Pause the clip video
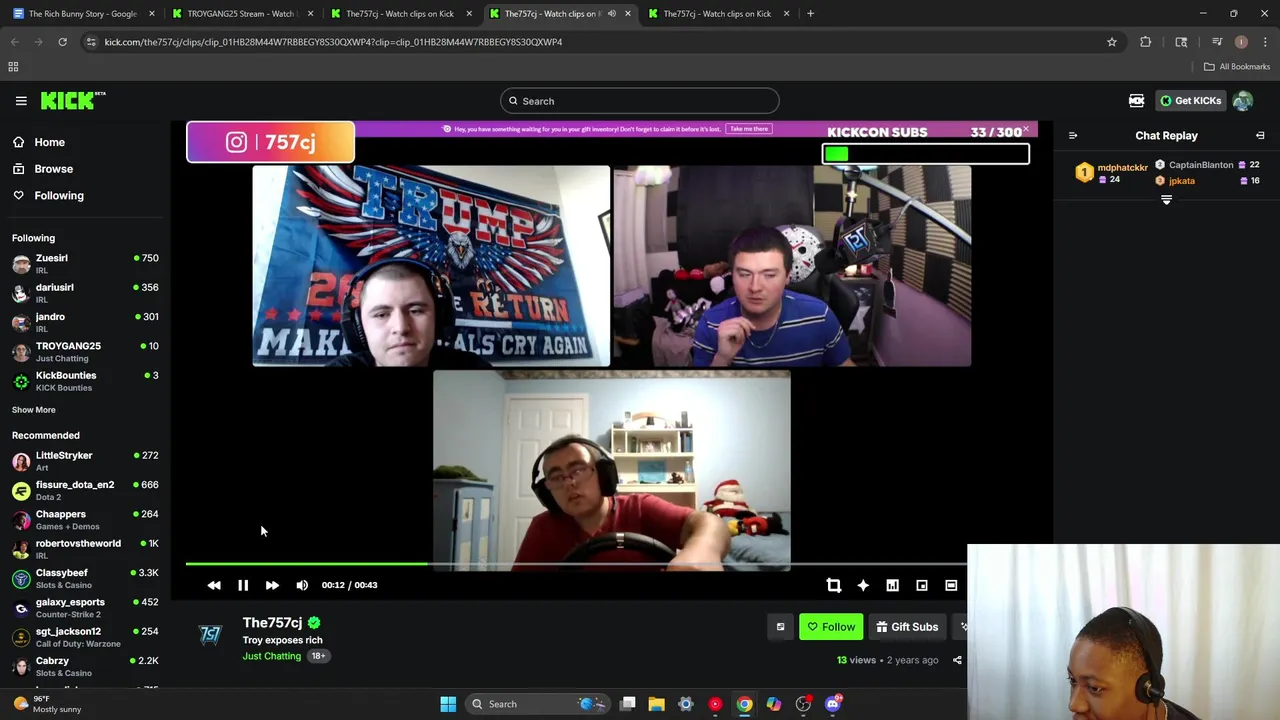This screenshot has height=720, width=1280. [x=243, y=585]
